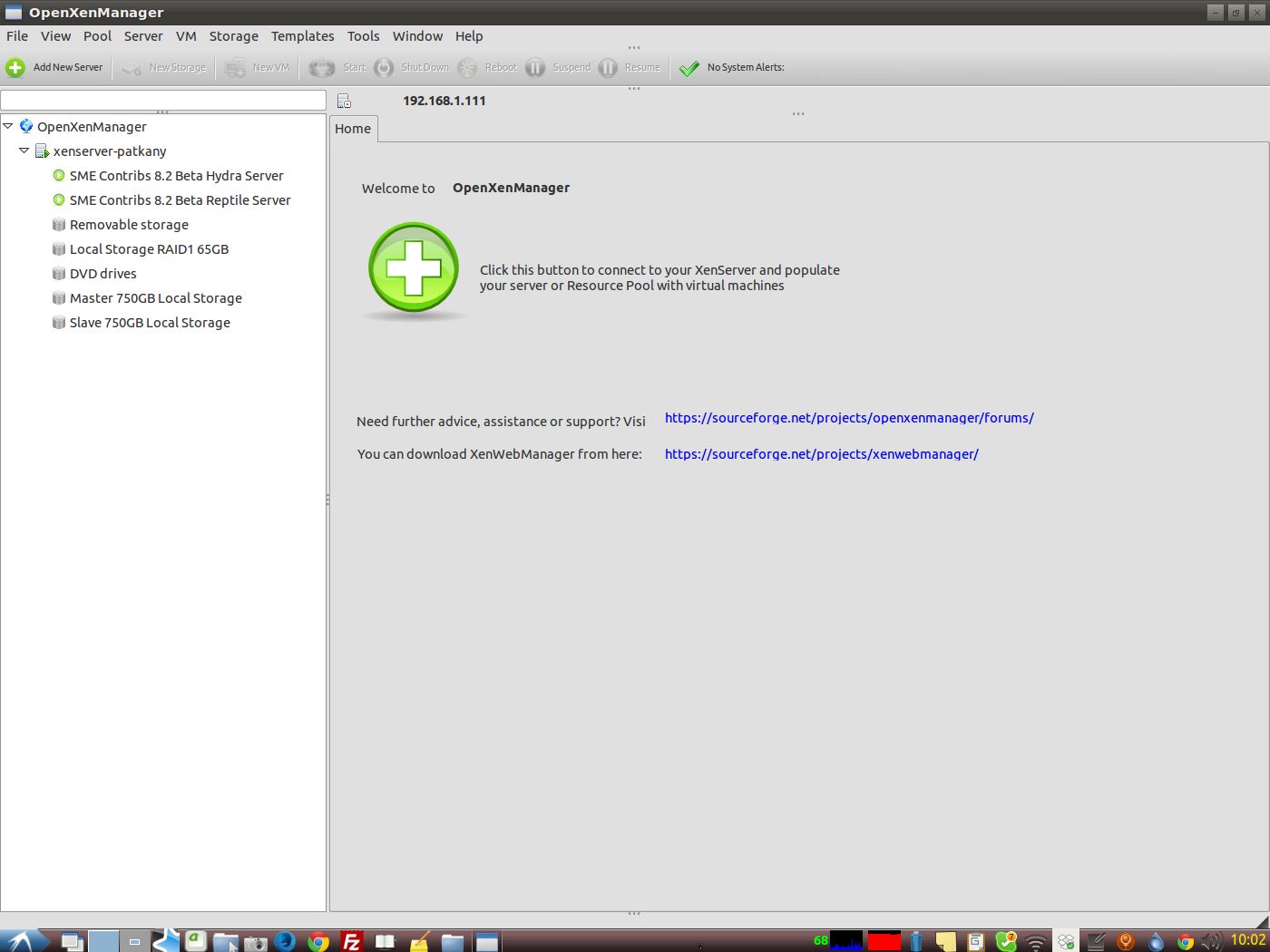Collapse the OpenXenManager root tree node
This screenshot has height=952, width=1270.
pos(8,126)
